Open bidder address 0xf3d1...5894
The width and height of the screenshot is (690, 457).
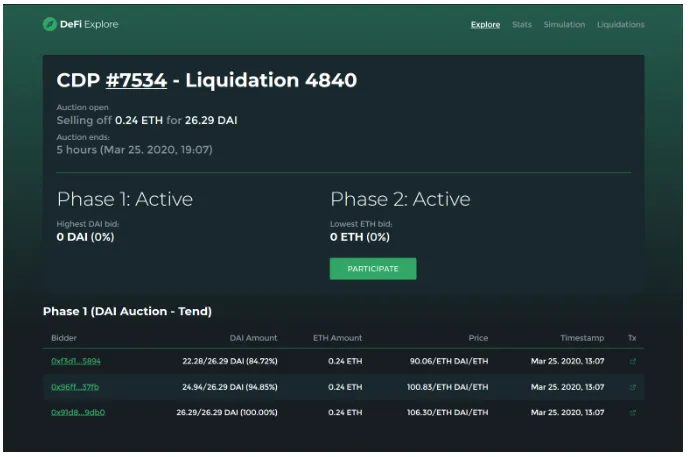point(76,361)
